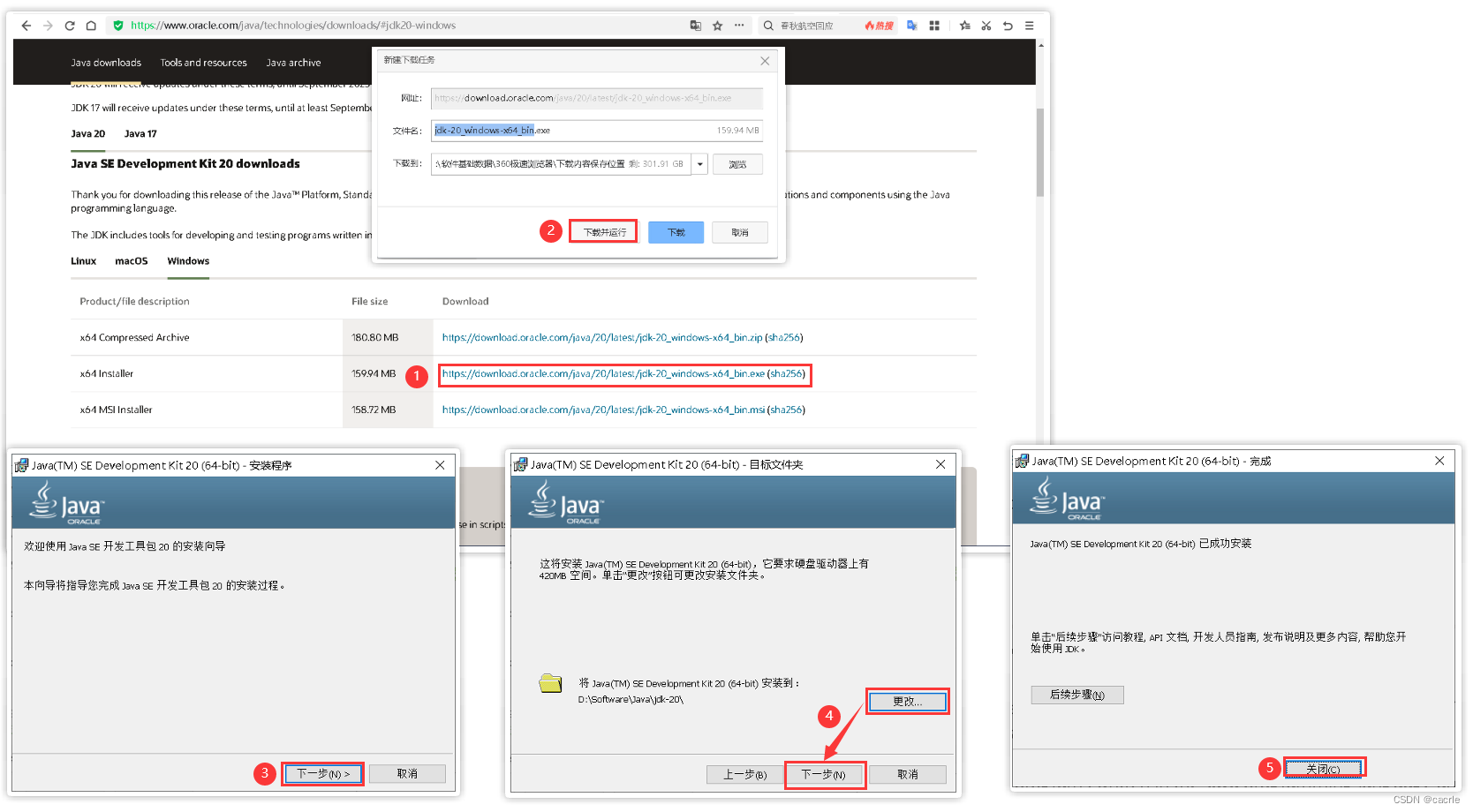The height and width of the screenshot is (812, 1473).
Task: Close the JDK 20 setup wizard window
Action: point(440,465)
